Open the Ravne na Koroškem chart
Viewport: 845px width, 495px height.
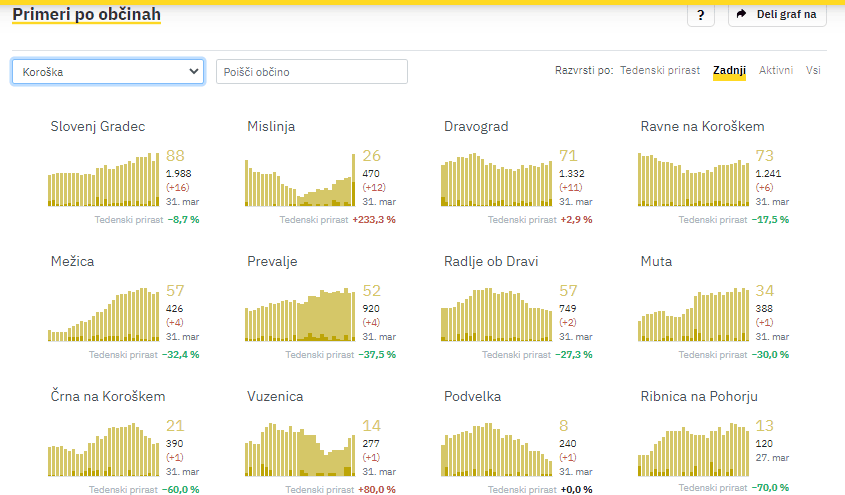(693, 180)
